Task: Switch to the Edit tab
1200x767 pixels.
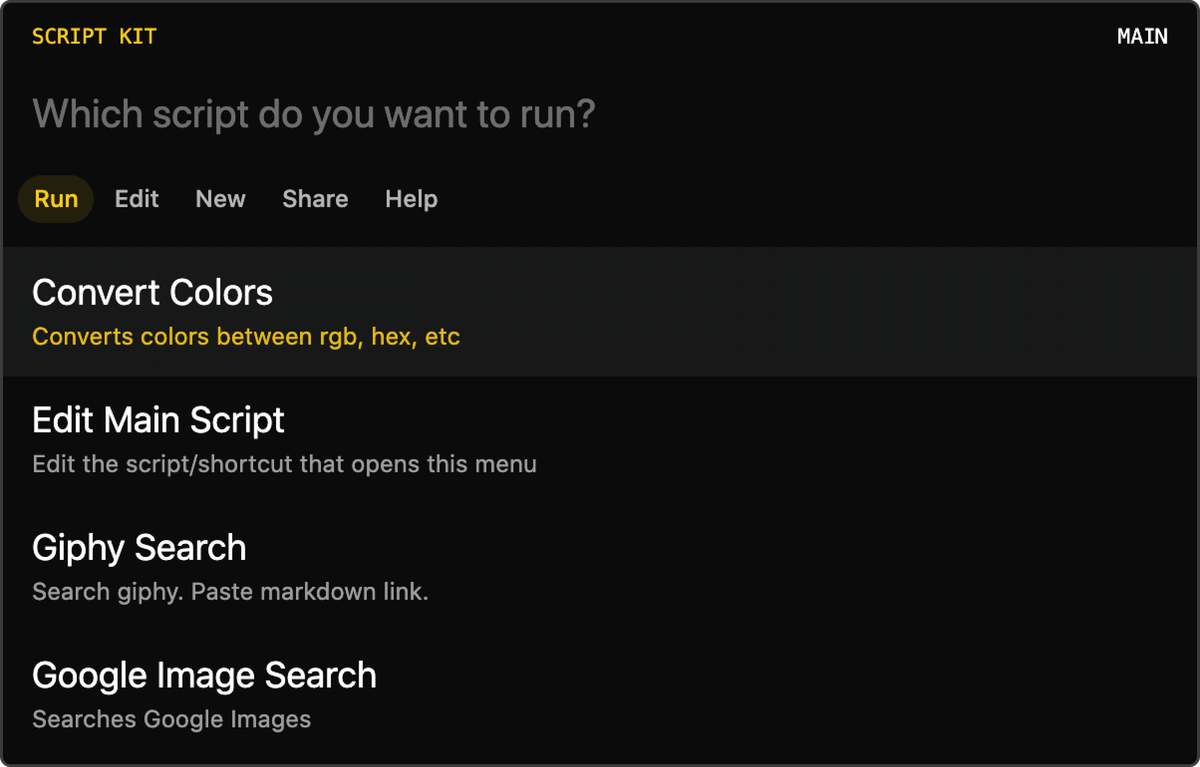Action: (x=137, y=199)
